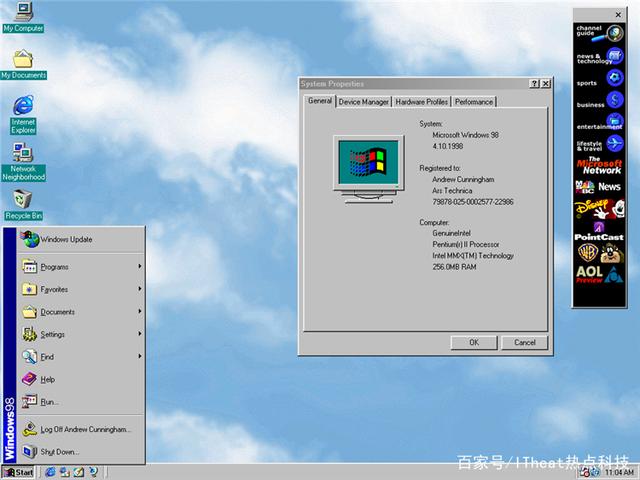Select the Internet Explorer desktop icon
This screenshot has width=640, height=480.
(23, 115)
